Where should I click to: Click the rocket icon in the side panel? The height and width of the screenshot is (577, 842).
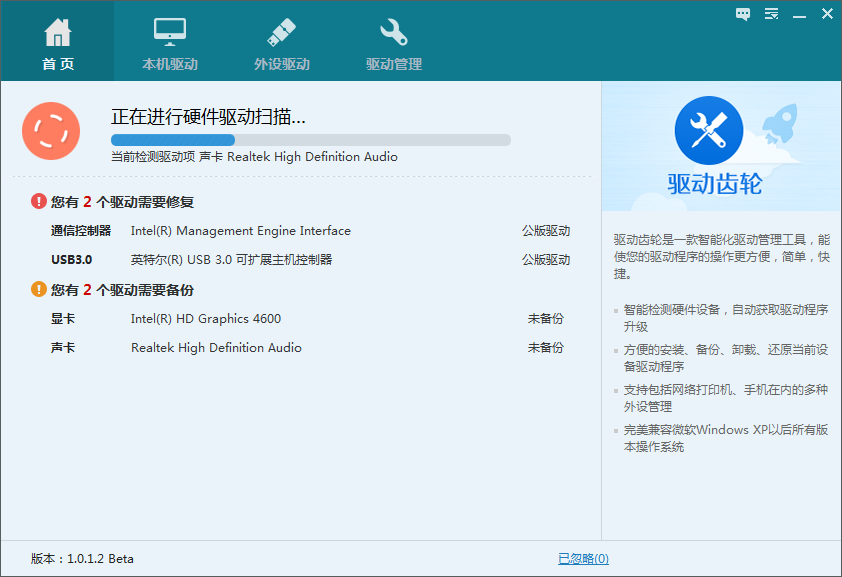pyautogui.click(x=780, y=123)
